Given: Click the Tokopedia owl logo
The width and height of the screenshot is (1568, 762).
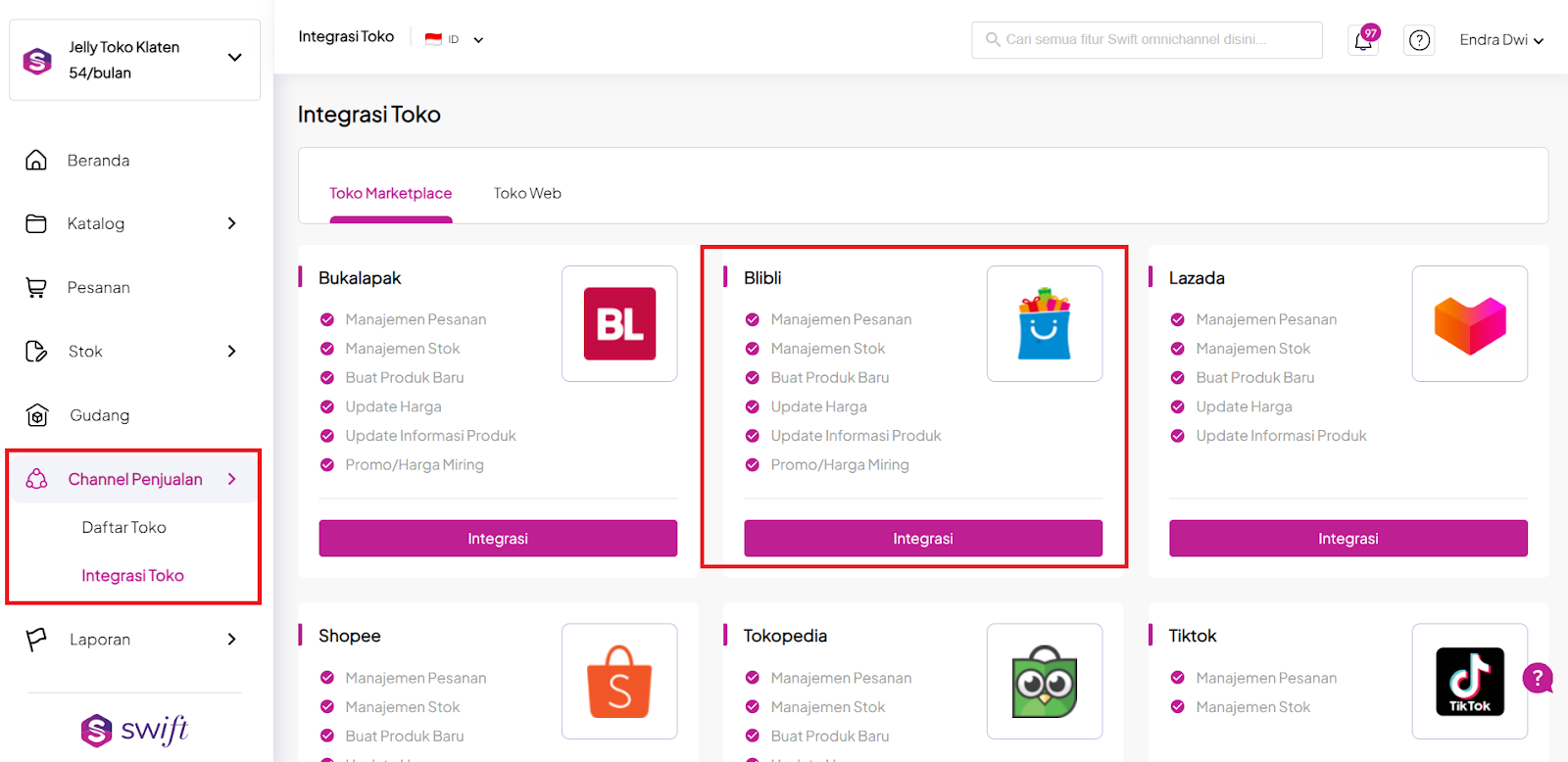Looking at the screenshot, I should (x=1045, y=682).
